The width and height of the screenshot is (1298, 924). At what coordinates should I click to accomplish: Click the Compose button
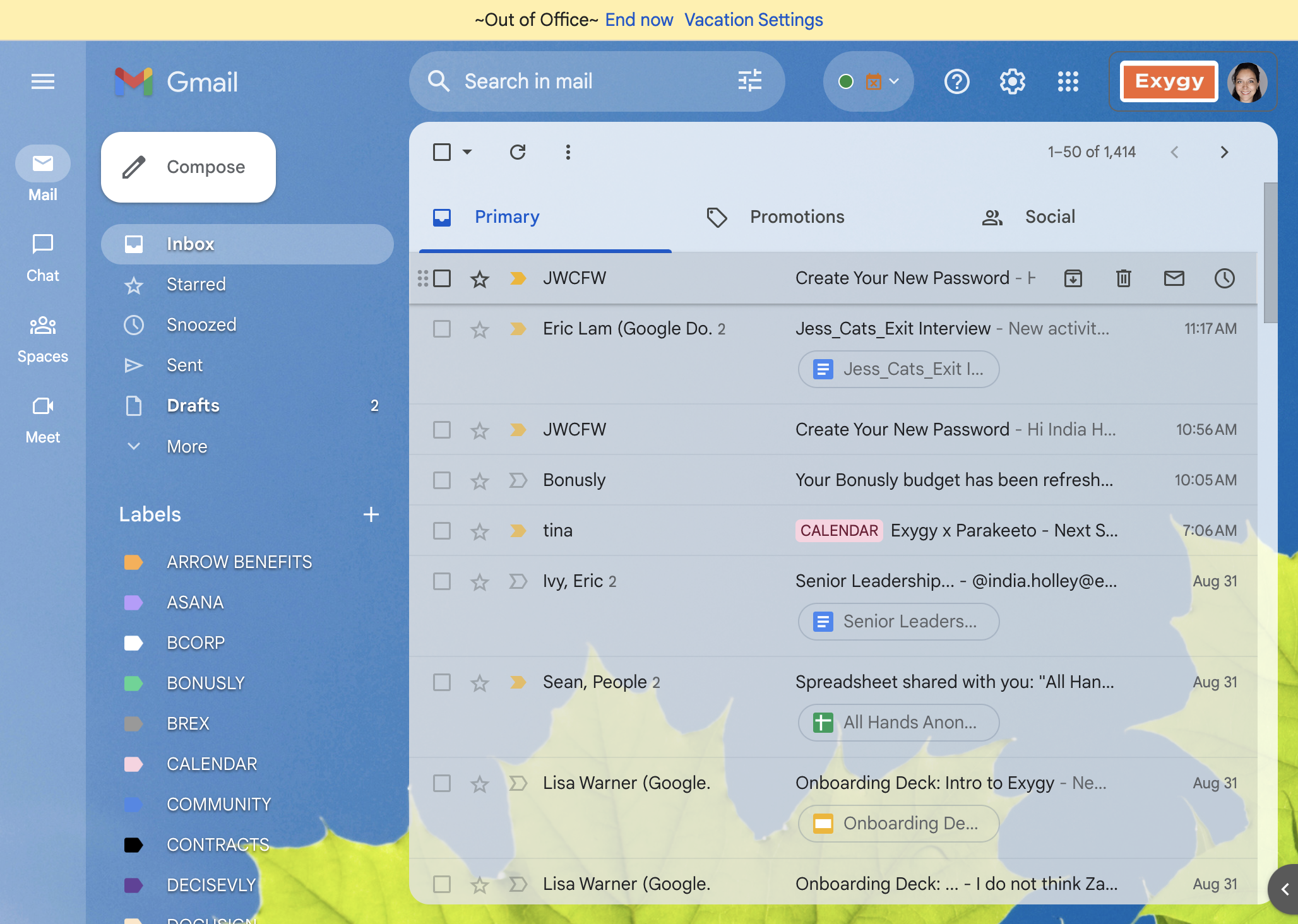tap(188, 167)
